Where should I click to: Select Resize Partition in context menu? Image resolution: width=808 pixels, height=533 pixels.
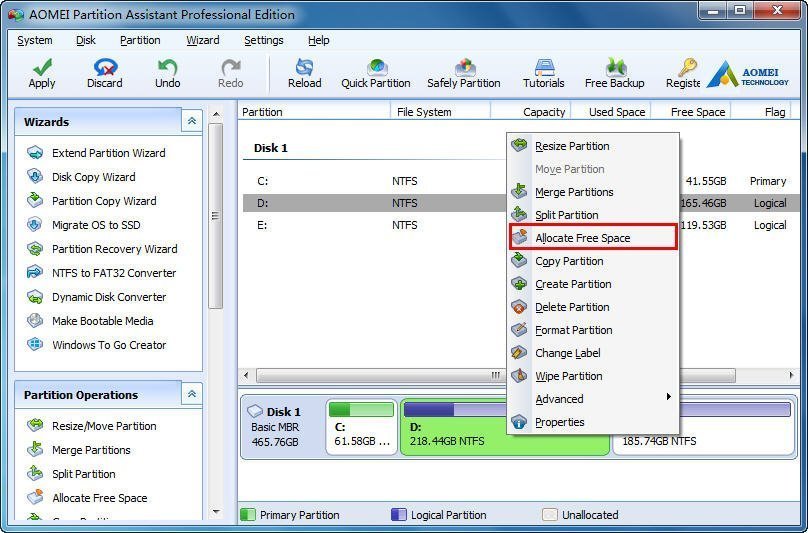[x=593, y=146]
